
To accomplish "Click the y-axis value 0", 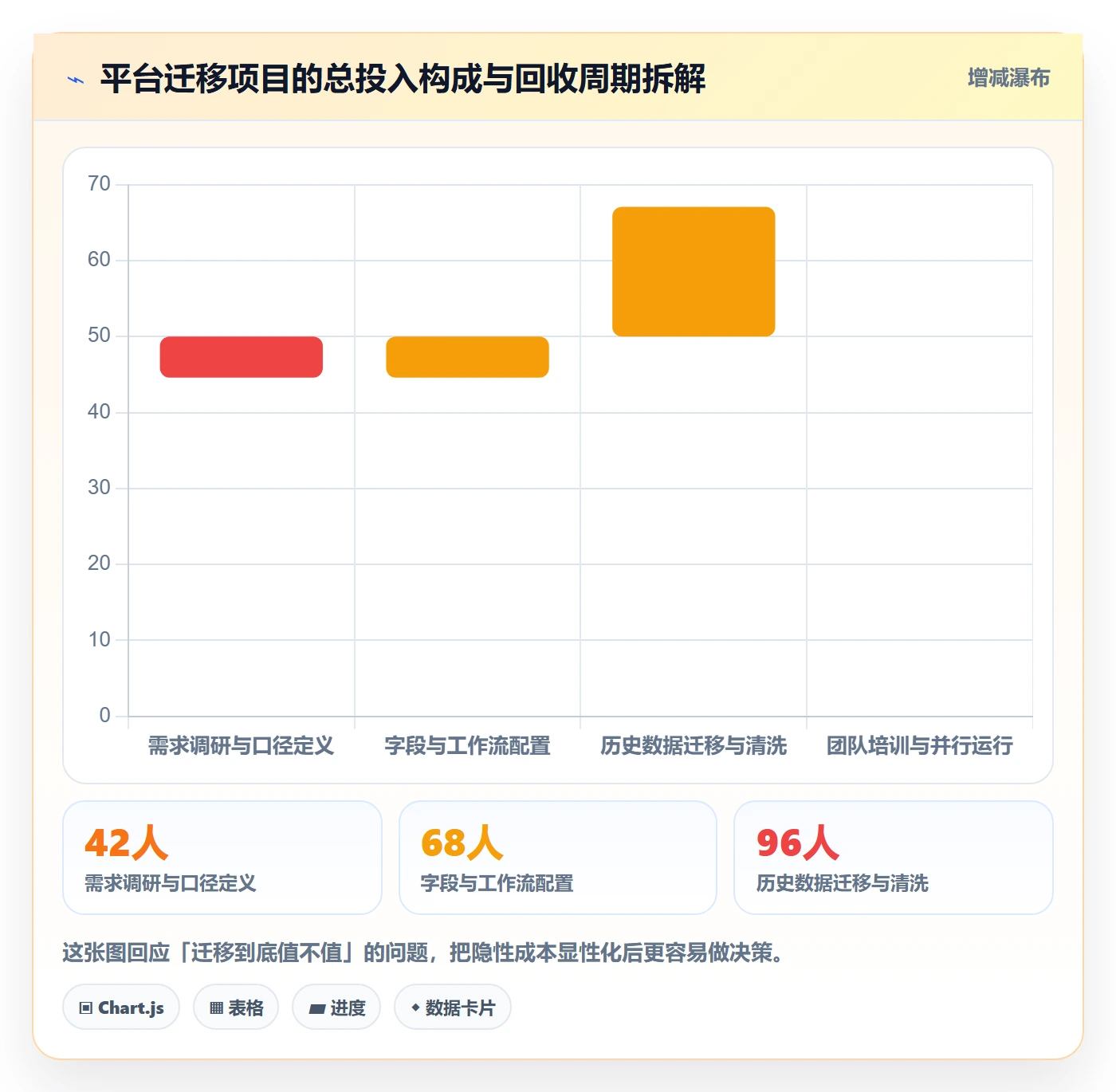I will tap(104, 715).
